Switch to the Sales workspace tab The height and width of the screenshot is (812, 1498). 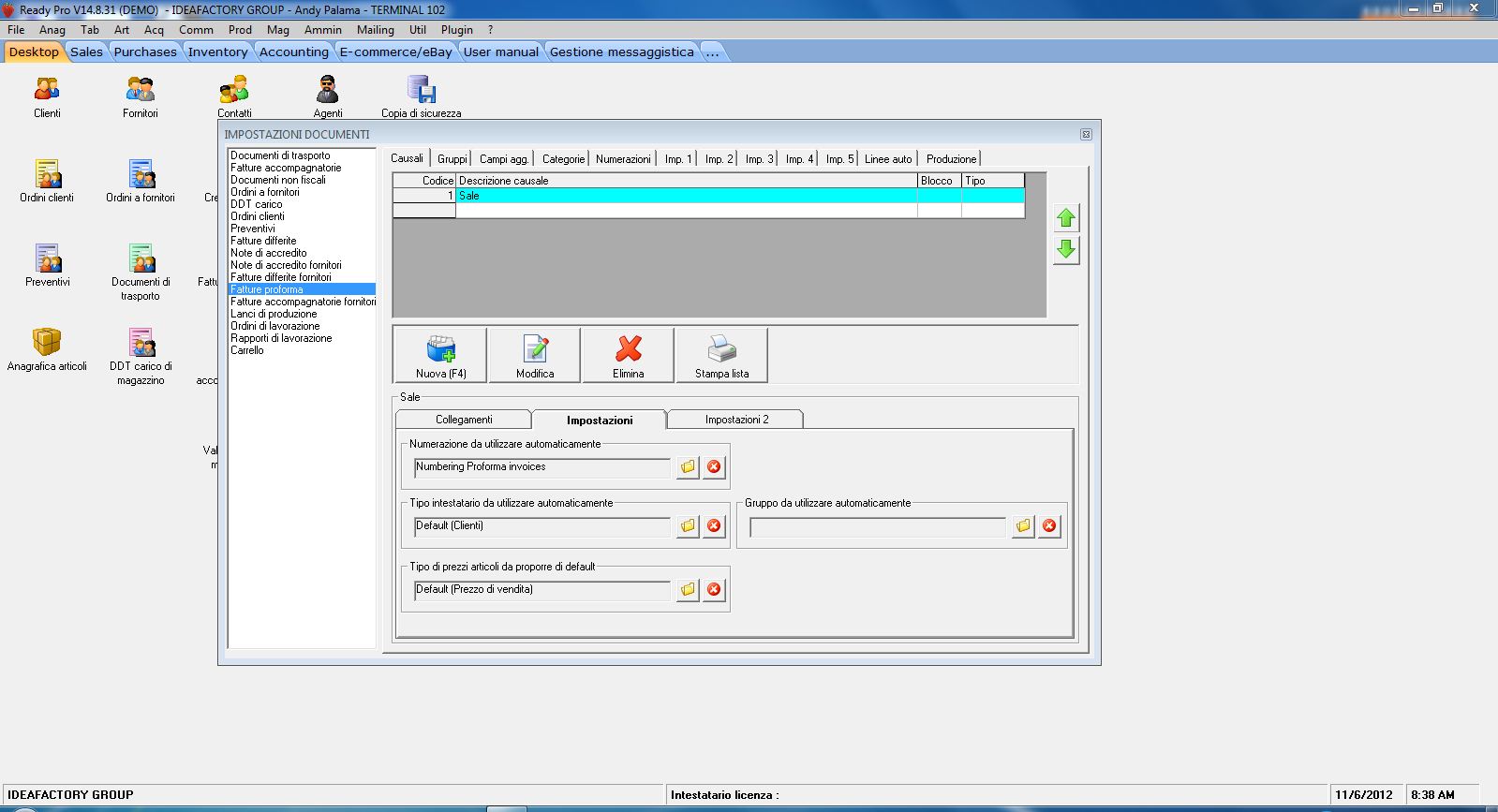click(86, 52)
